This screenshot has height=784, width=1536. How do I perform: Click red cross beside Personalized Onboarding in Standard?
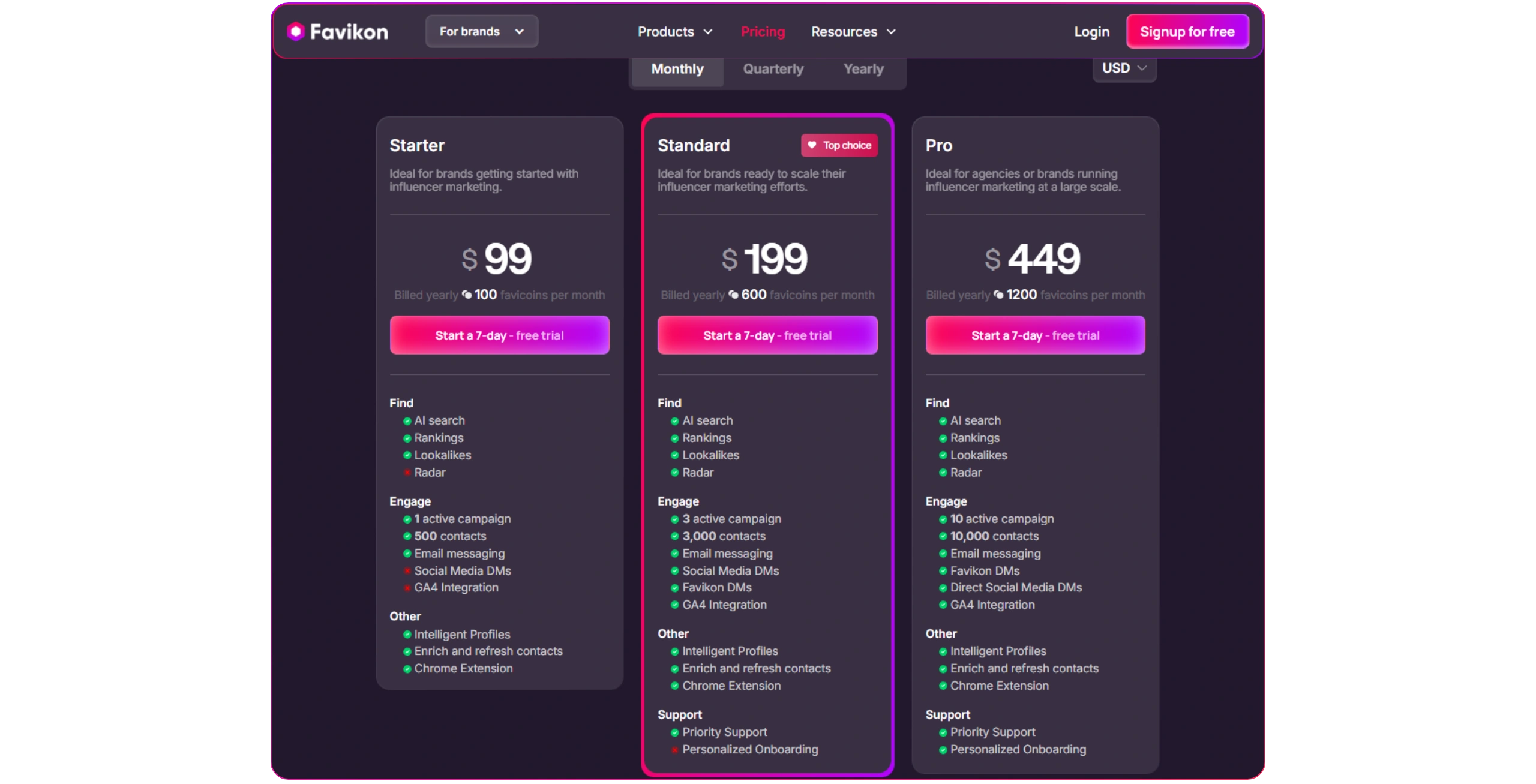pos(674,750)
